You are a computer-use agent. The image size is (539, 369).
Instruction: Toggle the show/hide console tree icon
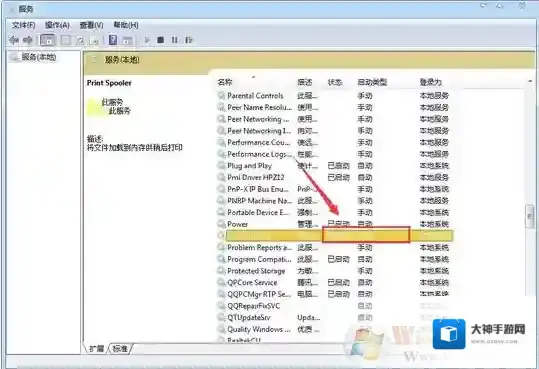coord(48,40)
